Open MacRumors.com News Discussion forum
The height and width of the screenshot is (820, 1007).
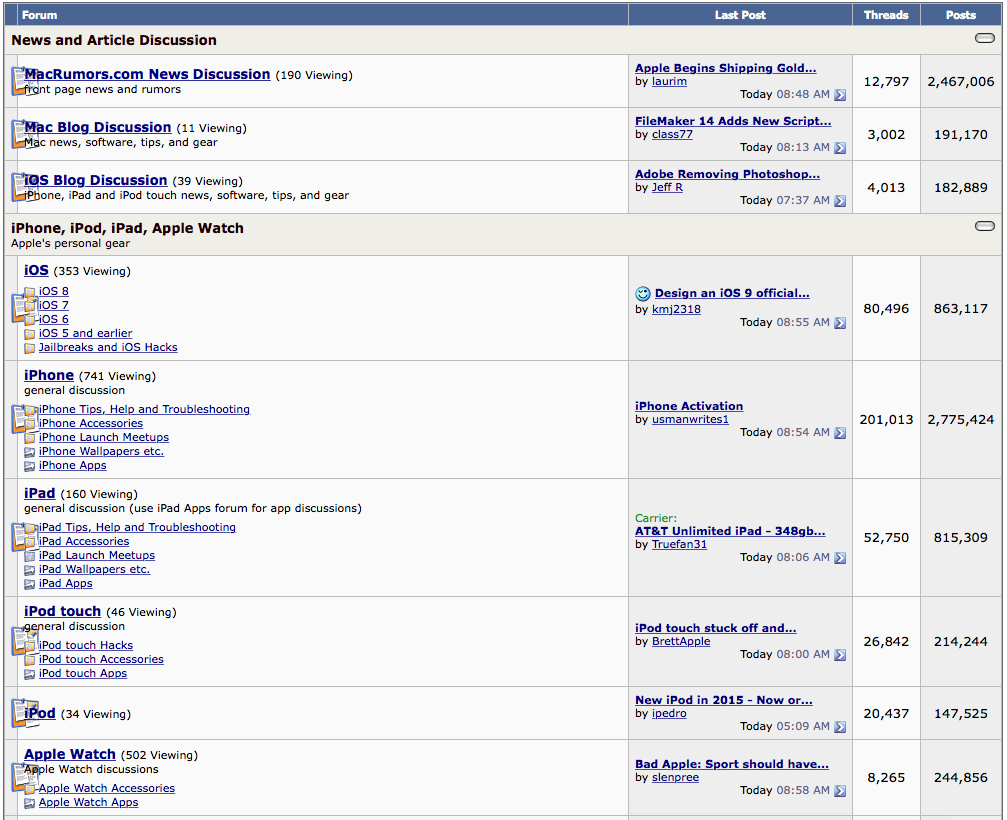point(147,74)
